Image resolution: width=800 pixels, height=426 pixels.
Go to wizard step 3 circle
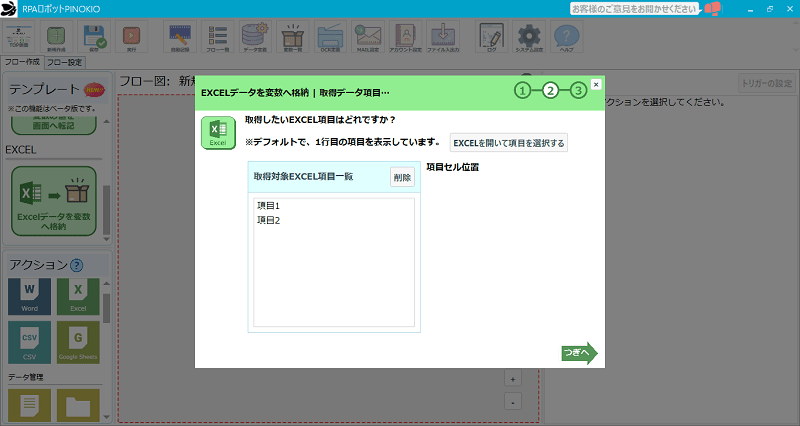(x=578, y=91)
